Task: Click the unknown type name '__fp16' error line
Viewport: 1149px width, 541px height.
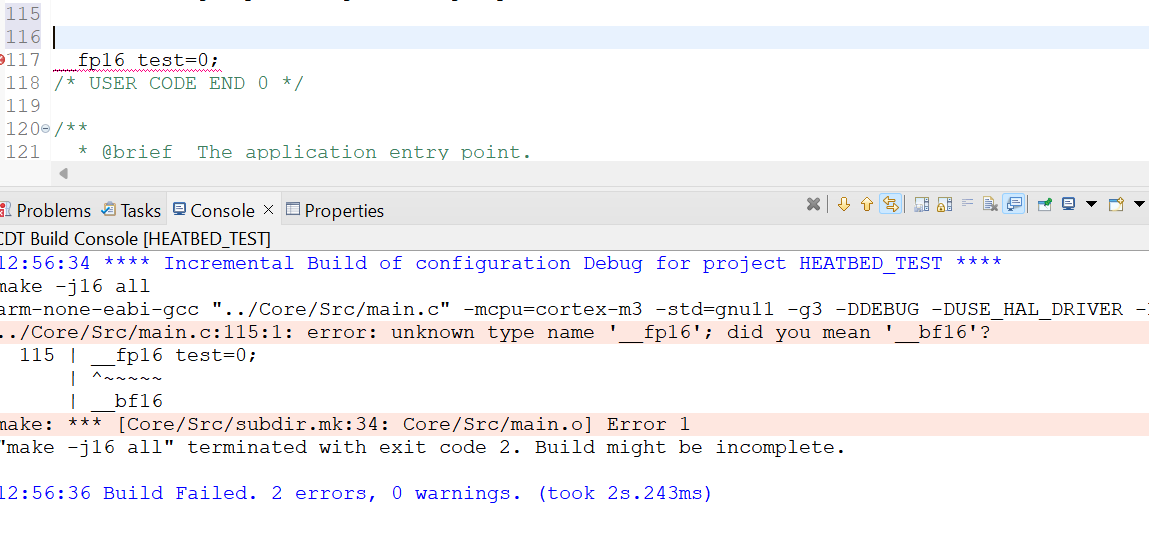Action: pos(500,332)
